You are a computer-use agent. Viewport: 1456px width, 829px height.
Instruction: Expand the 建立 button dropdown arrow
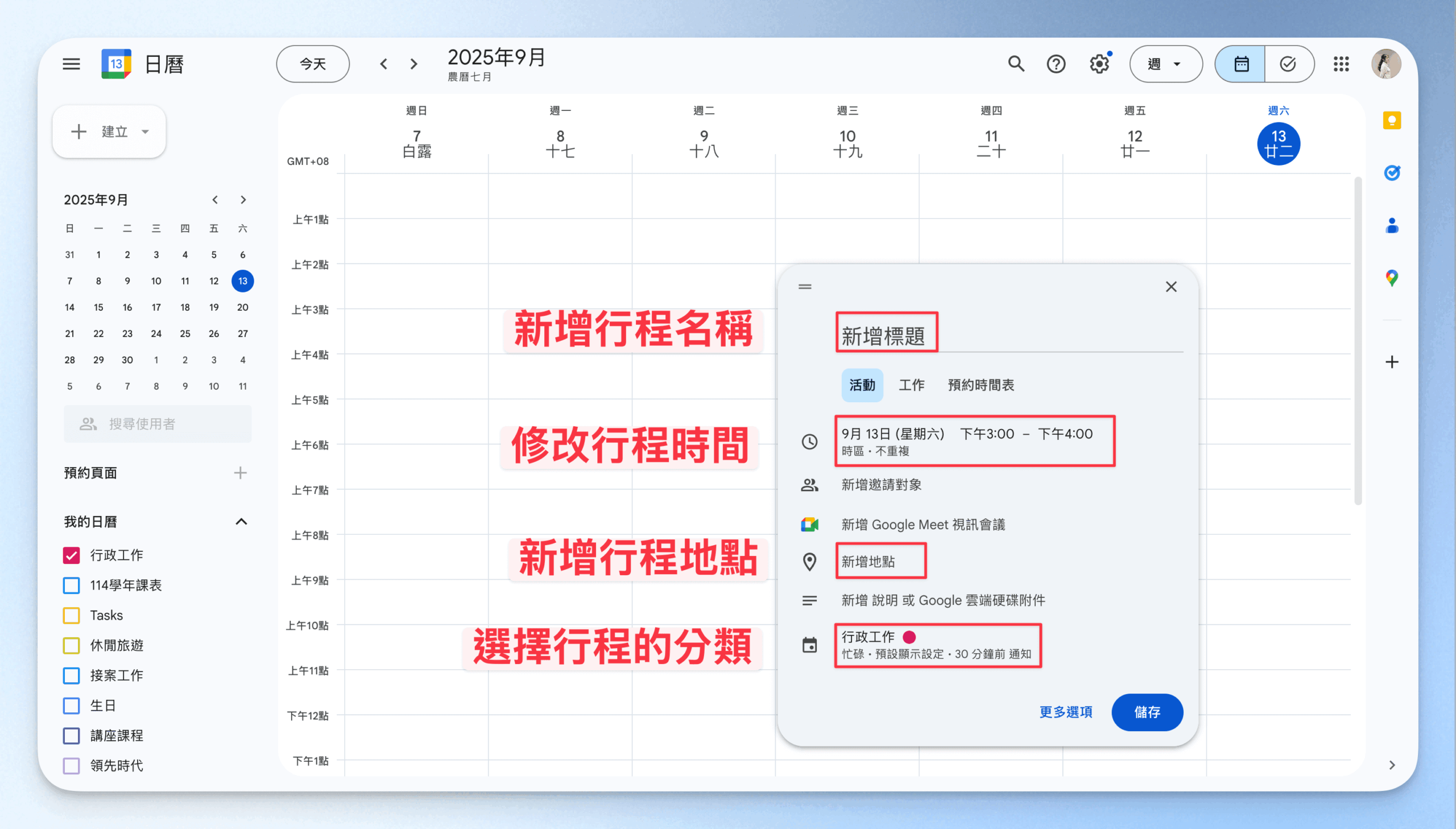(x=146, y=132)
